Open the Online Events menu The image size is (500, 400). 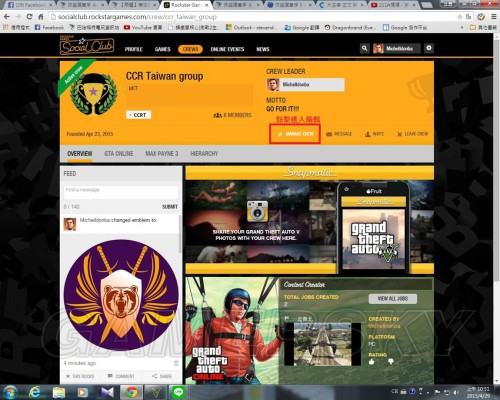pos(227,49)
